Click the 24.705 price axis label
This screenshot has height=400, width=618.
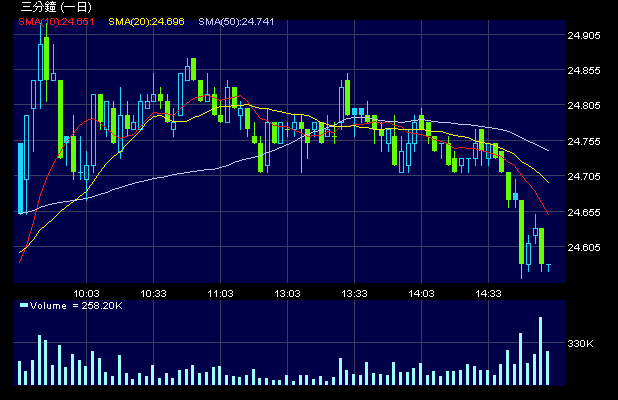584,177
